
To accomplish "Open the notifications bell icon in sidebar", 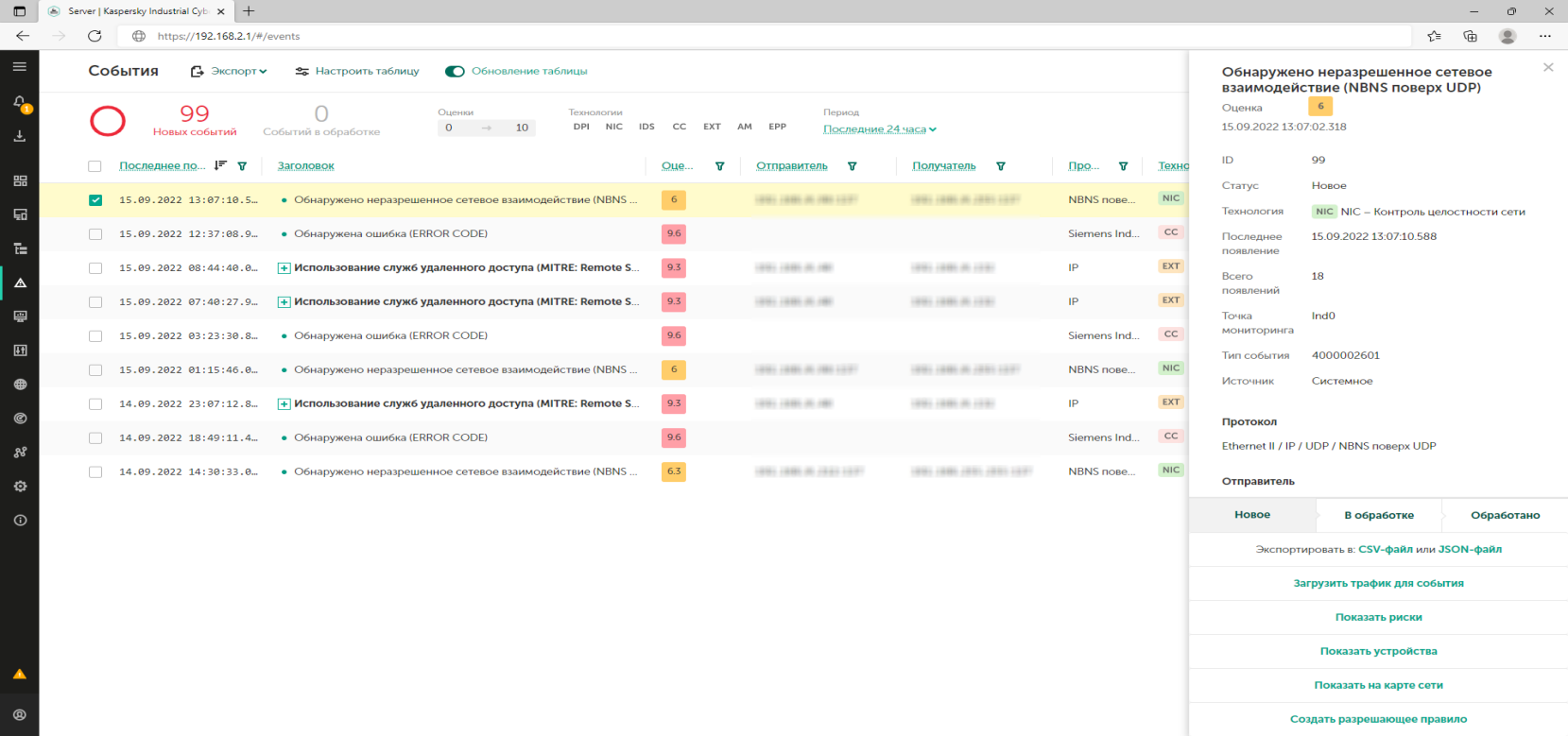I will pos(19,102).
